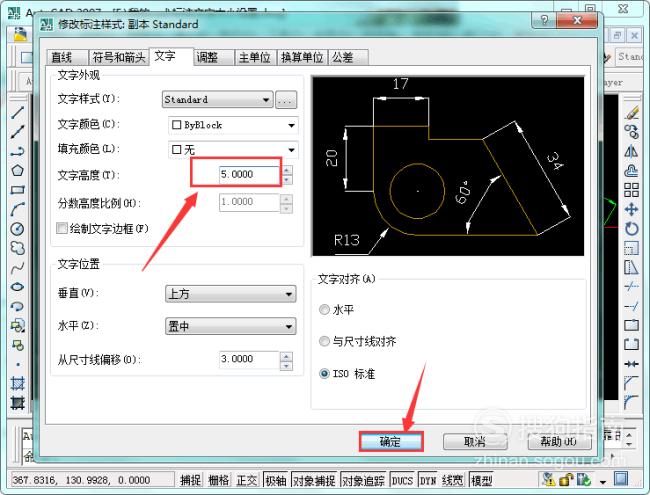
Task: Select the Gradient tool
Action: click(17, 403)
